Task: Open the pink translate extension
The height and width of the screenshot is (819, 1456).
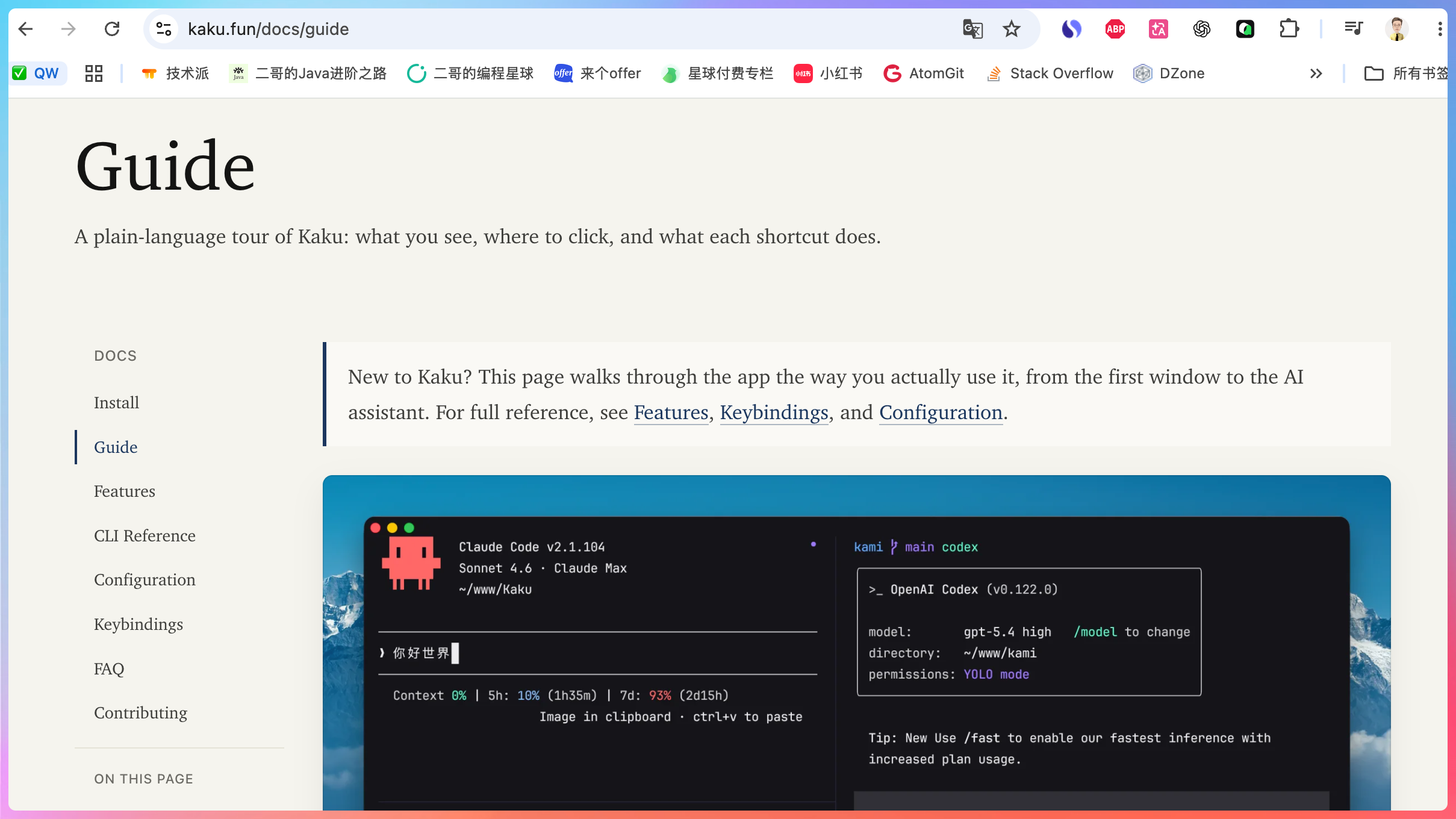Action: (1158, 29)
